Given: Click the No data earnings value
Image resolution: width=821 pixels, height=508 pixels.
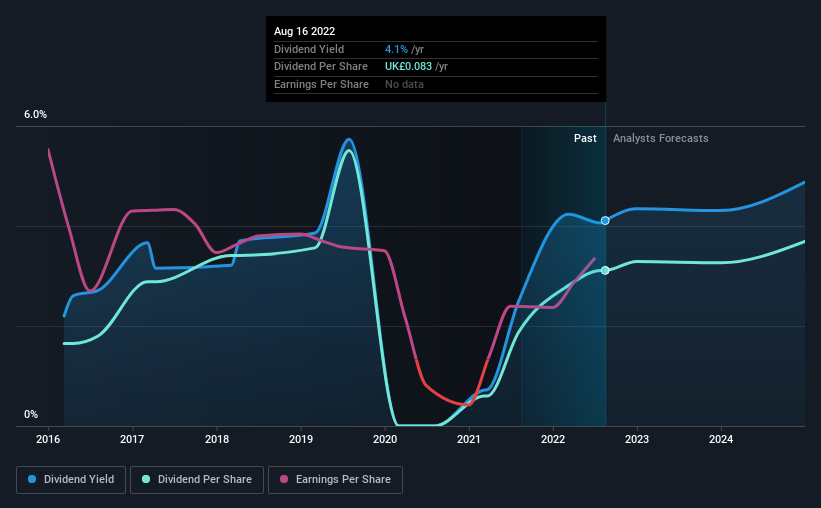Looking at the screenshot, I should click(404, 84).
